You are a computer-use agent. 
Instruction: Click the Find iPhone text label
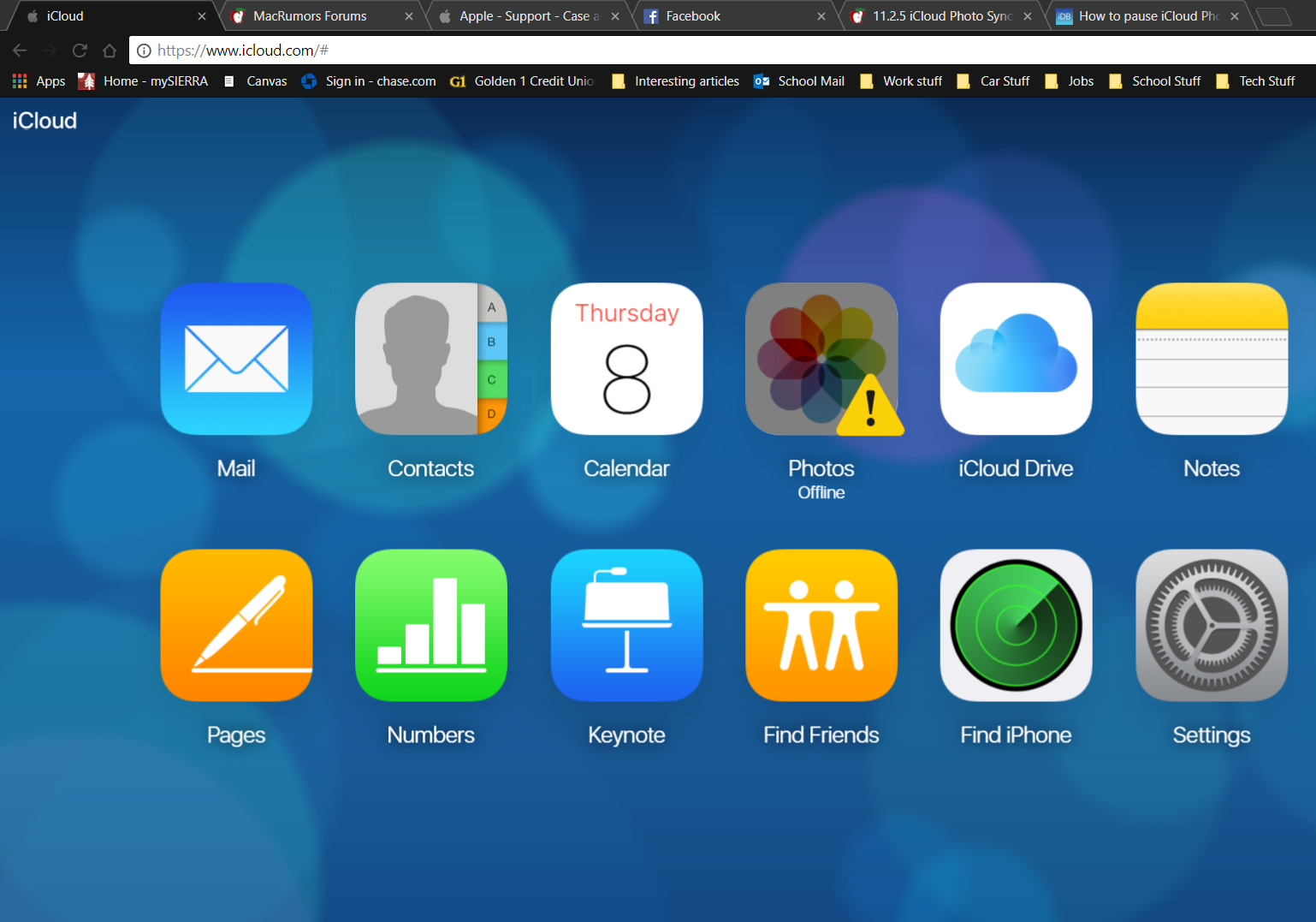pos(1016,735)
